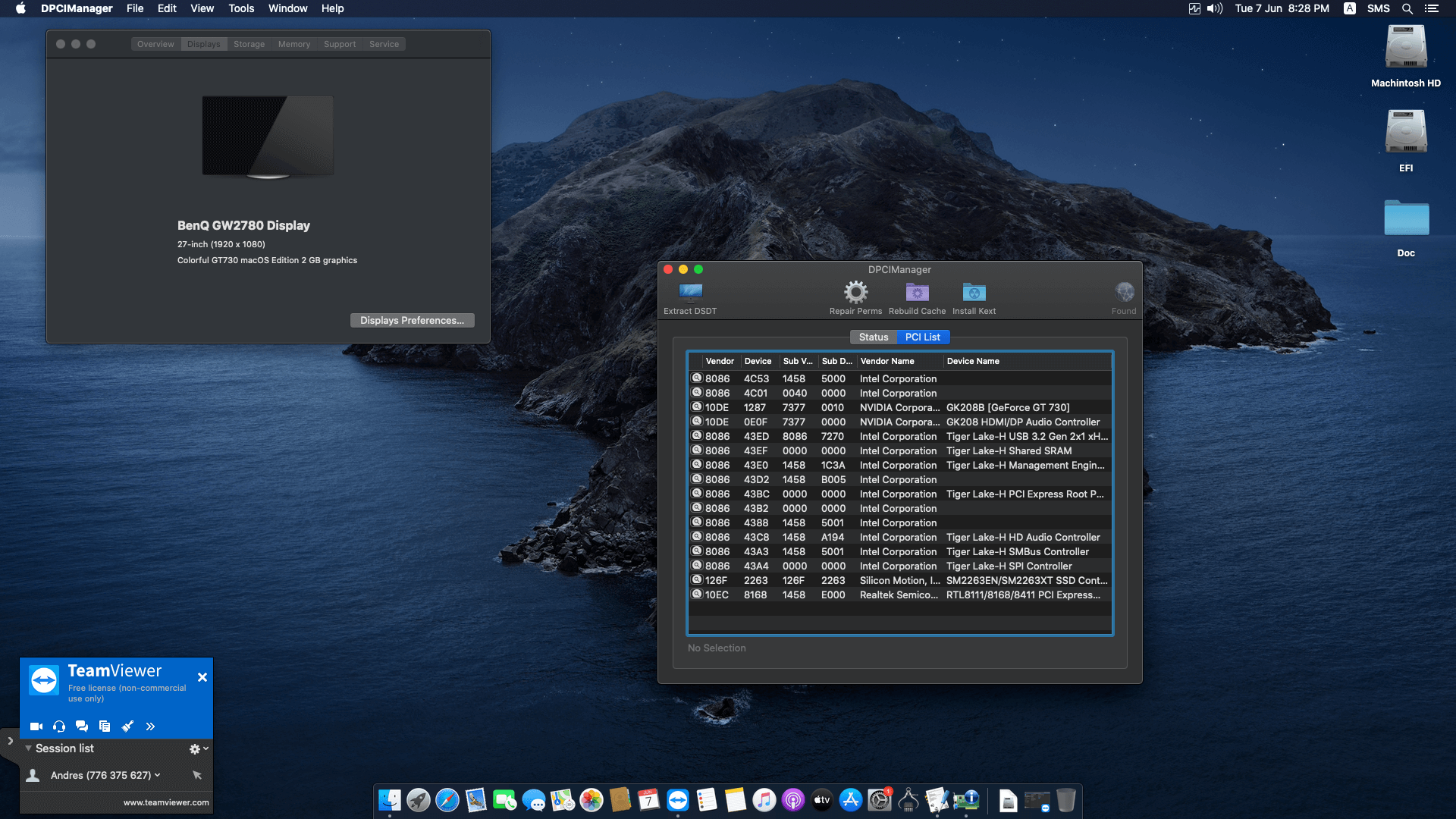Image resolution: width=1456 pixels, height=819 pixels.
Task: Open the TeamViewer headset audio icon
Action: 58,726
